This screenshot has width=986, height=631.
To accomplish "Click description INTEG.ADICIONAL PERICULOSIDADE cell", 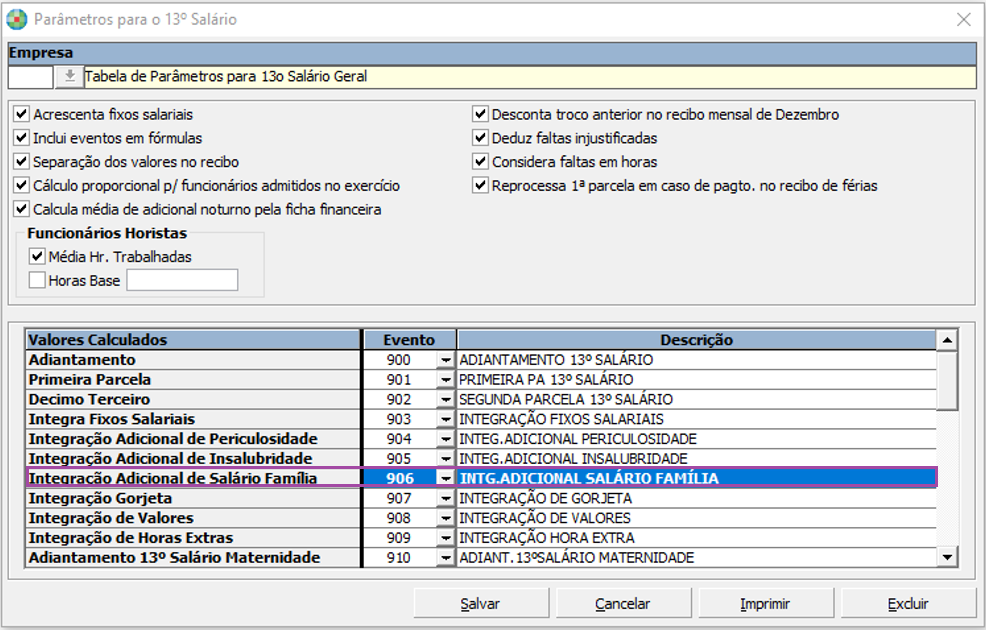I will pos(697,439).
